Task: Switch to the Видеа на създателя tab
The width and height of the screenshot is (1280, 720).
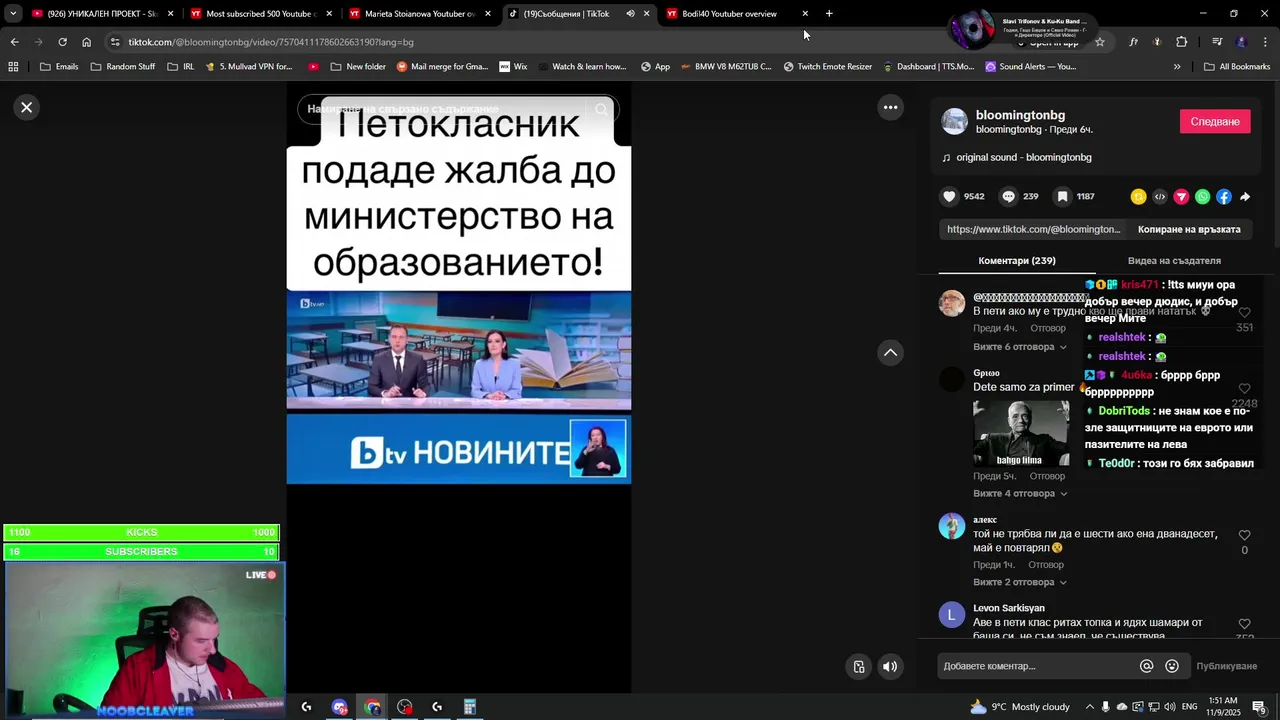Action: 1174,261
